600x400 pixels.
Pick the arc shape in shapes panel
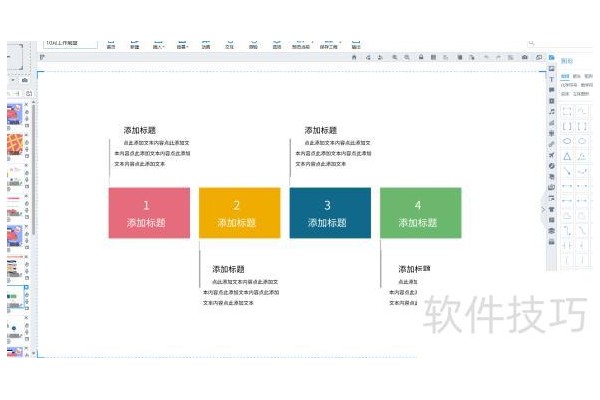582,111
